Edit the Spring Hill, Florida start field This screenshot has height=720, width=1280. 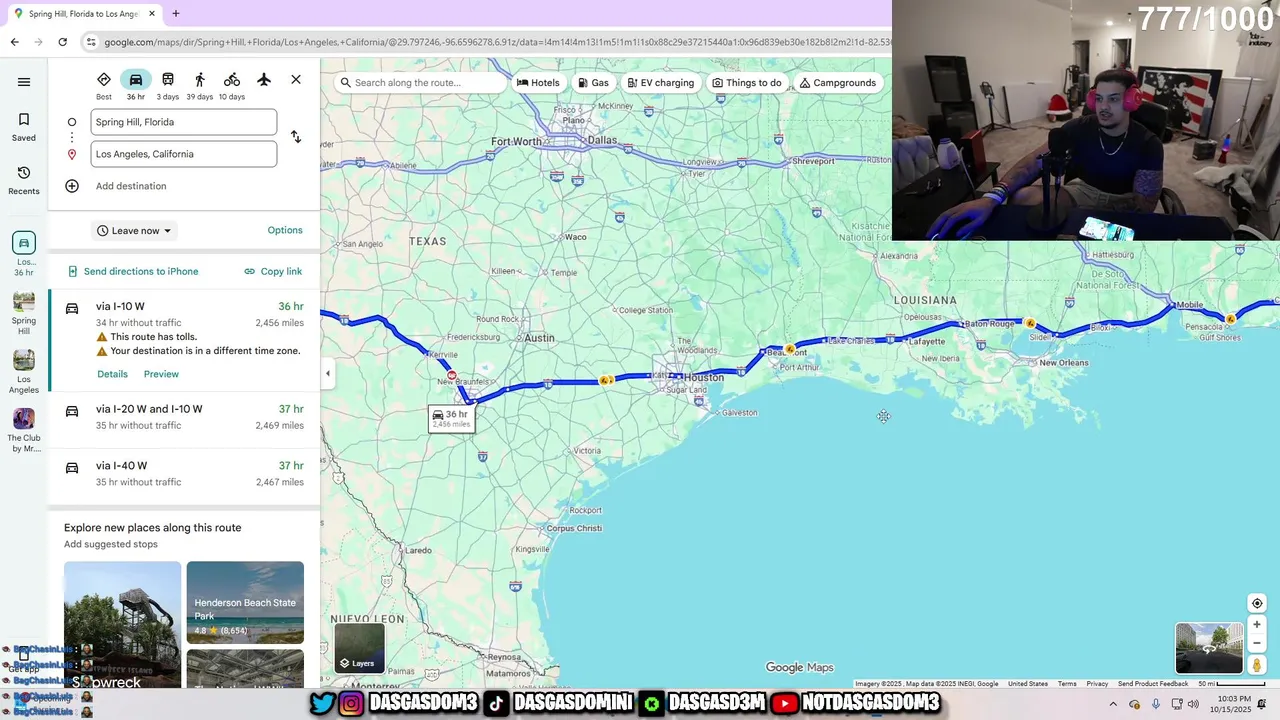[184, 122]
